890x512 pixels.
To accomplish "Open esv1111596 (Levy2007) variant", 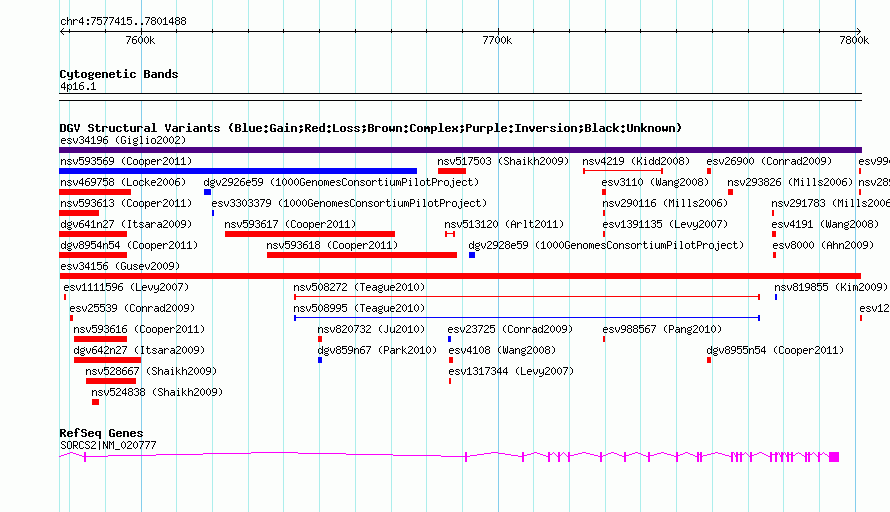I will 65,297.
